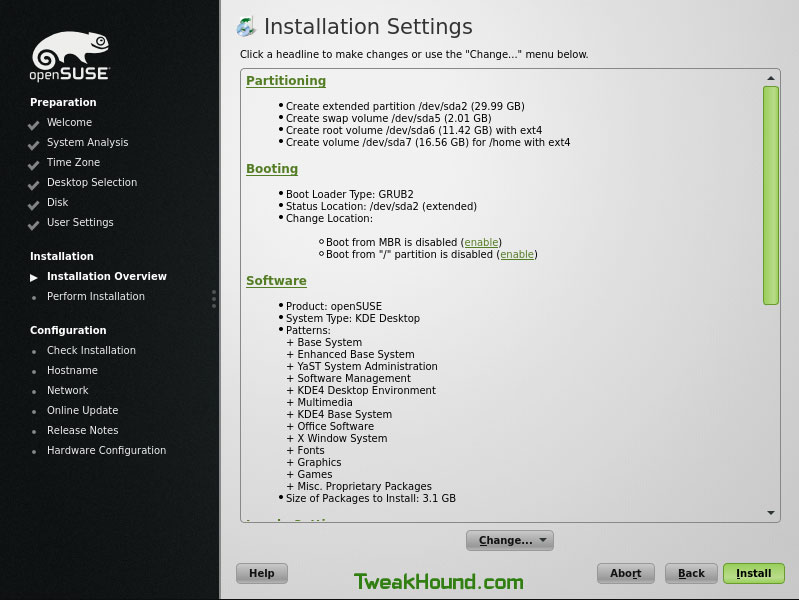Select Disk step in sidebar
Screen dimensions: 799x600
point(58,202)
